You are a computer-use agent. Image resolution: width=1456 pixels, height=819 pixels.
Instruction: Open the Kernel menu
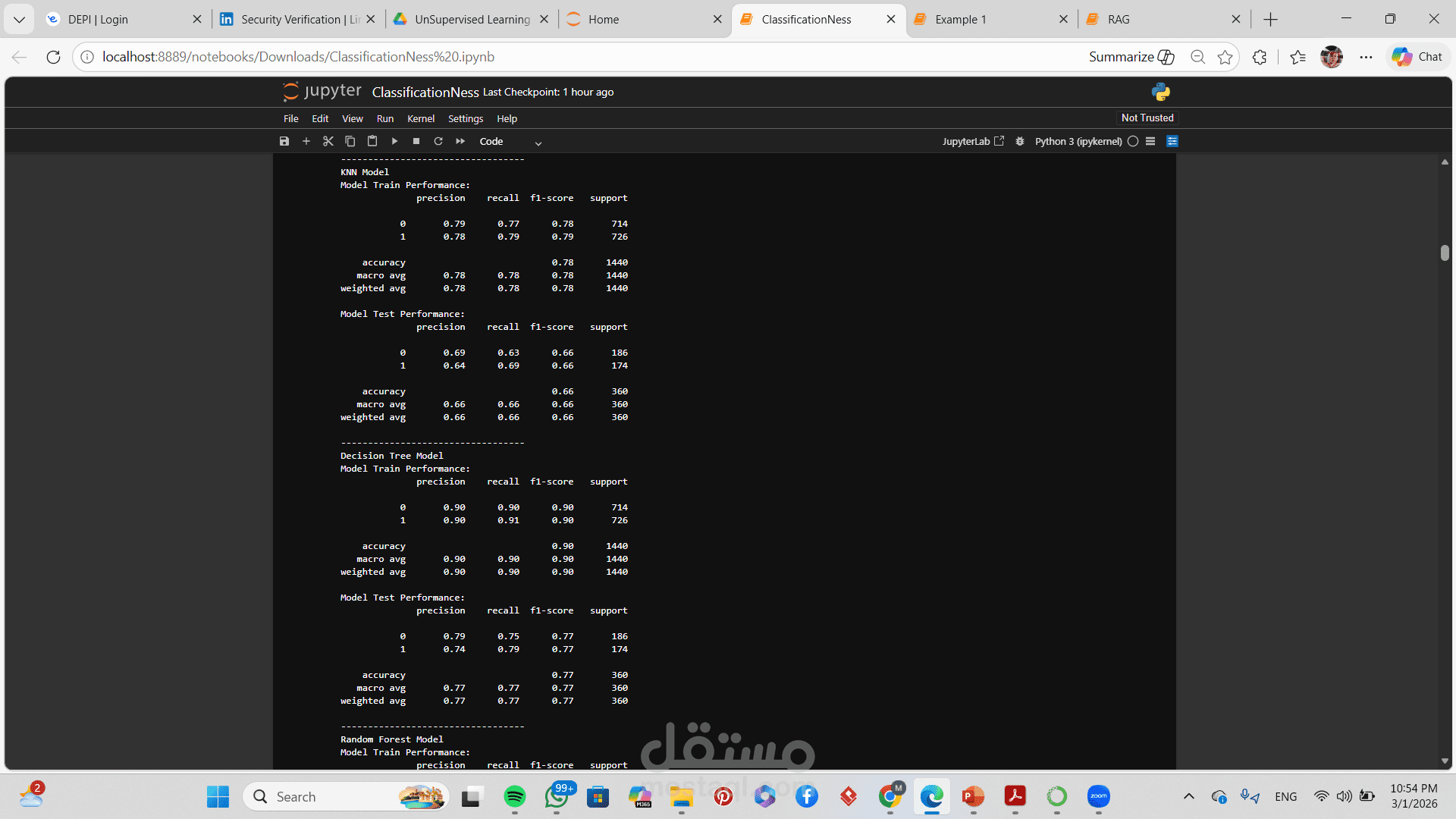(420, 118)
